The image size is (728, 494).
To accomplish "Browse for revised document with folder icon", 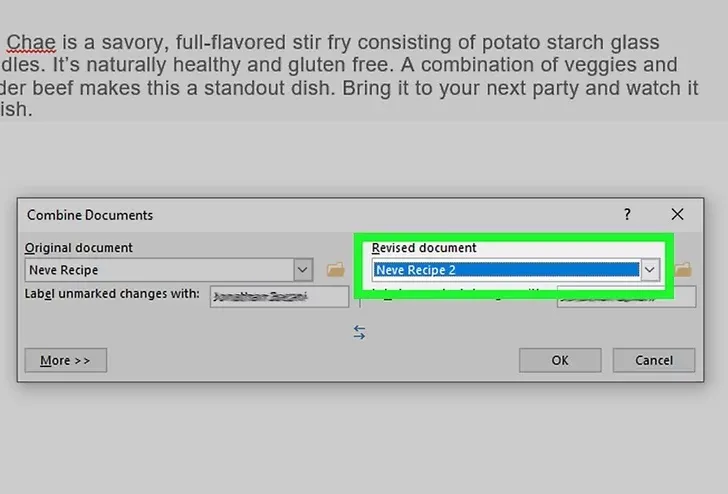I will 683,269.
